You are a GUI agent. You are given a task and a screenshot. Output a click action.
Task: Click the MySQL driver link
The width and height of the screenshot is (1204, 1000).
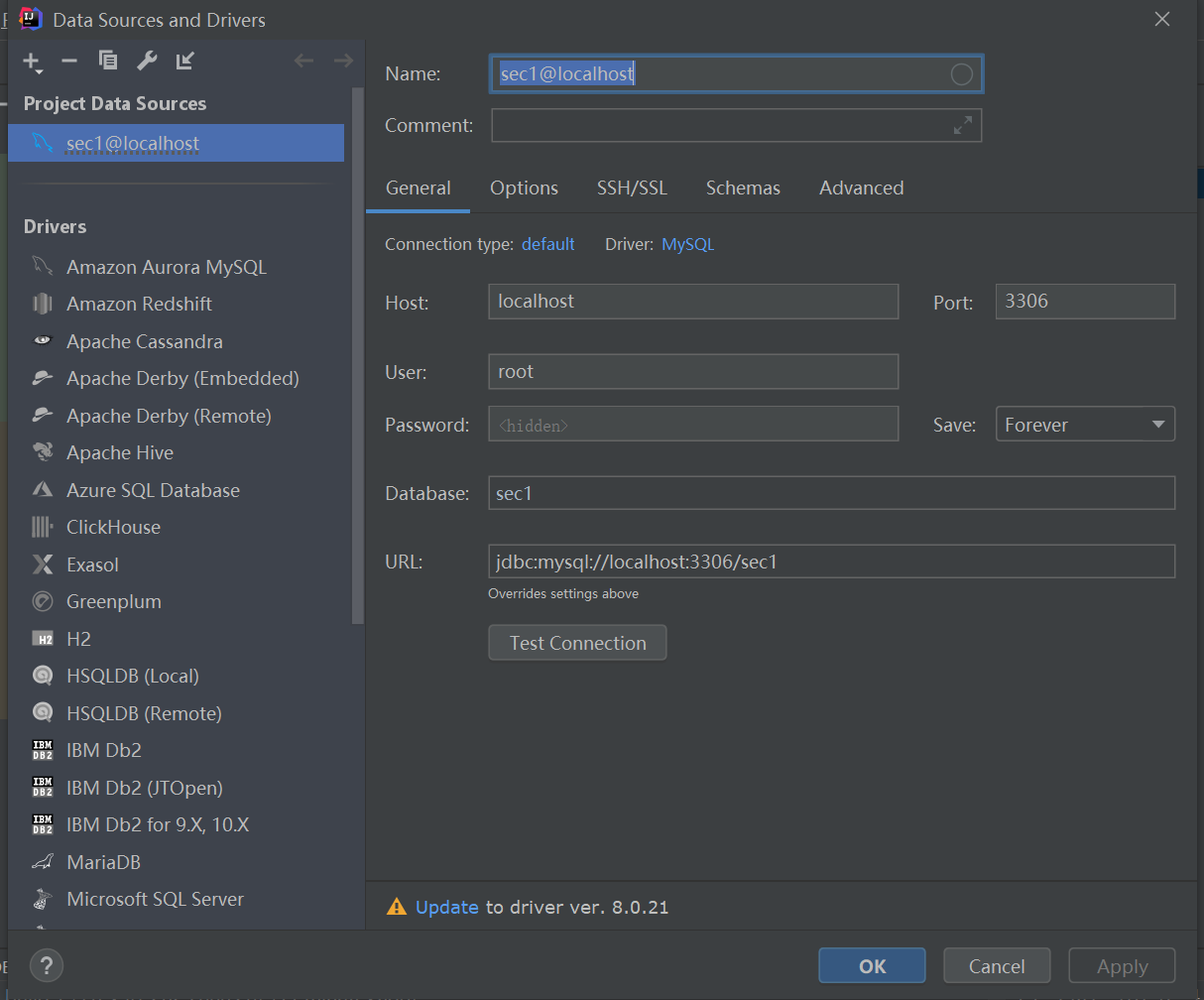coord(687,244)
